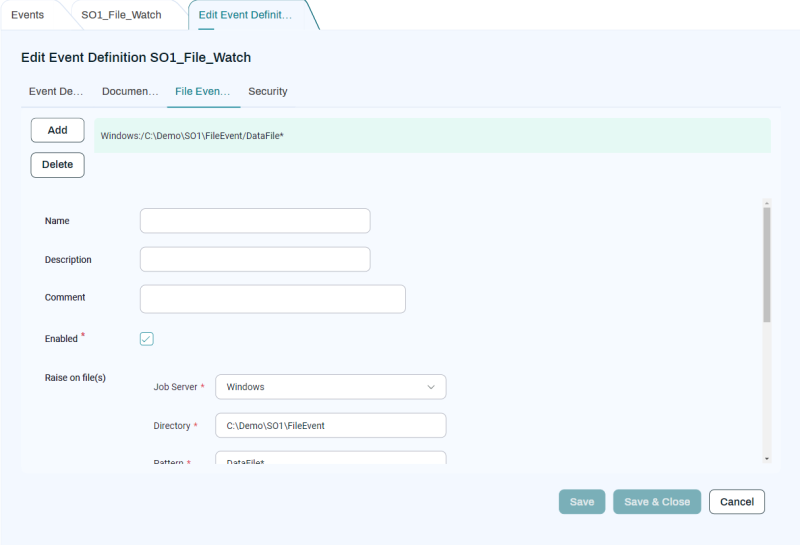The width and height of the screenshot is (800, 545).
Task: Switch to the Security sub-tab
Action: pos(268,91)
